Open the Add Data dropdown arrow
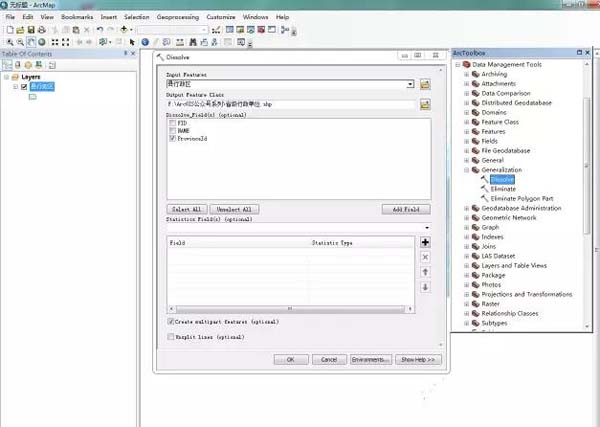Viewport: 600px width, 427px height. click(131, 29)
